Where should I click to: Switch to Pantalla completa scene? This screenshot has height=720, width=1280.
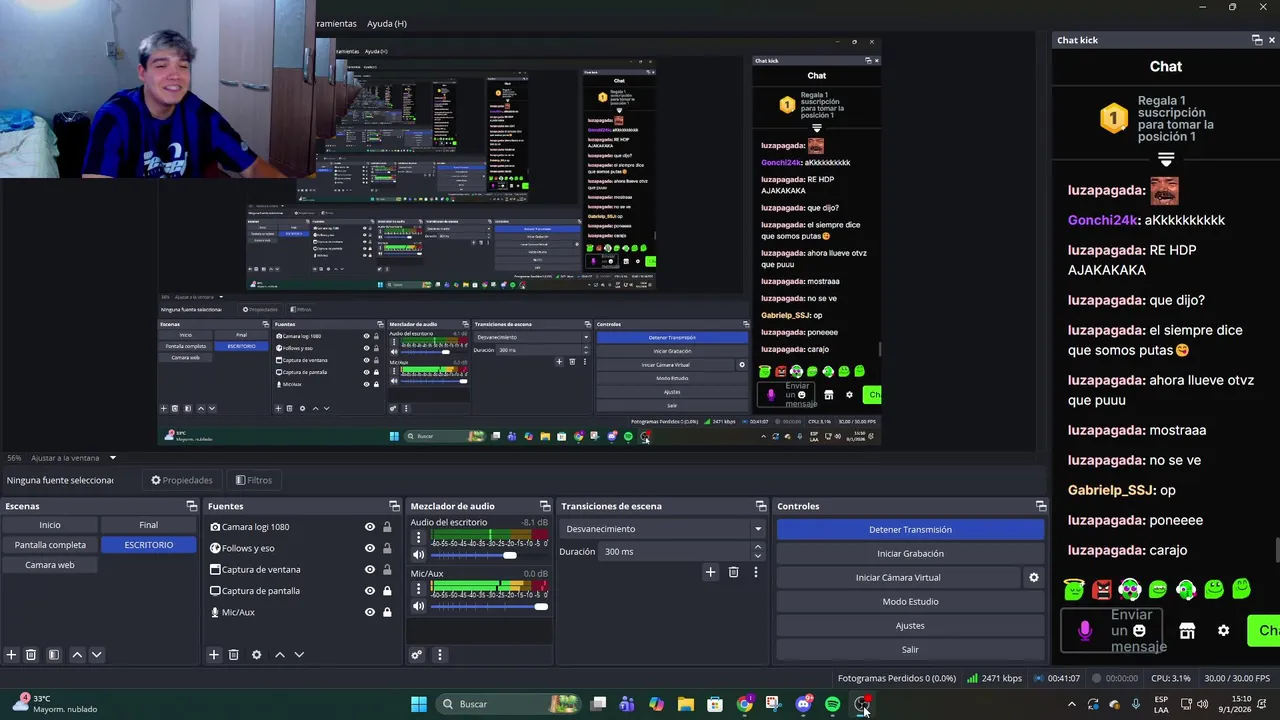point(50,545)
